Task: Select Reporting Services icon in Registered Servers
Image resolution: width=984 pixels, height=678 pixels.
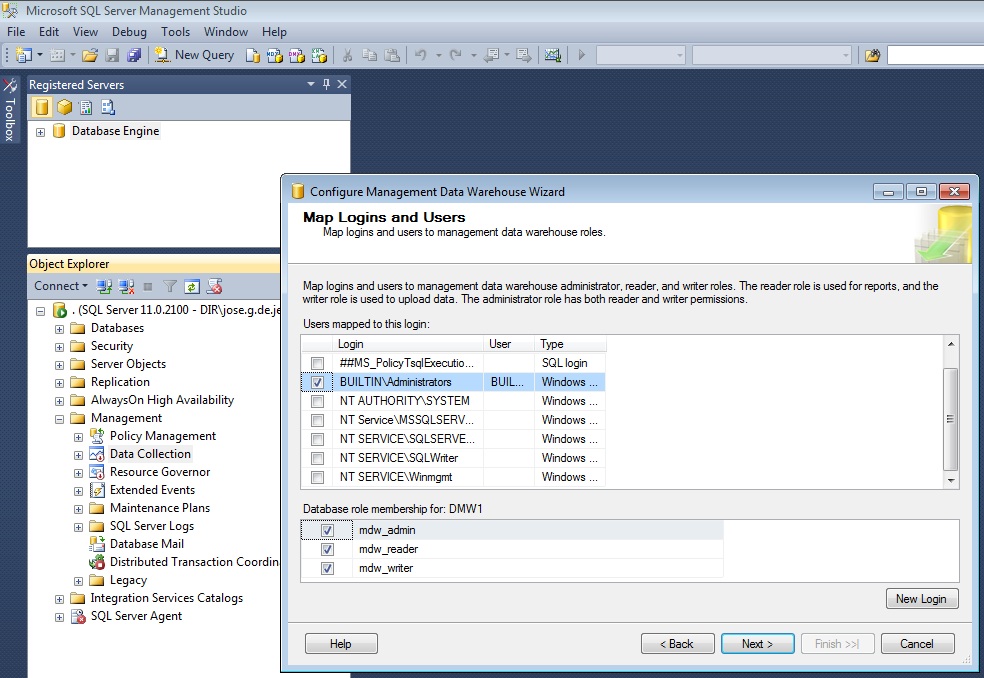Action: 86,107
